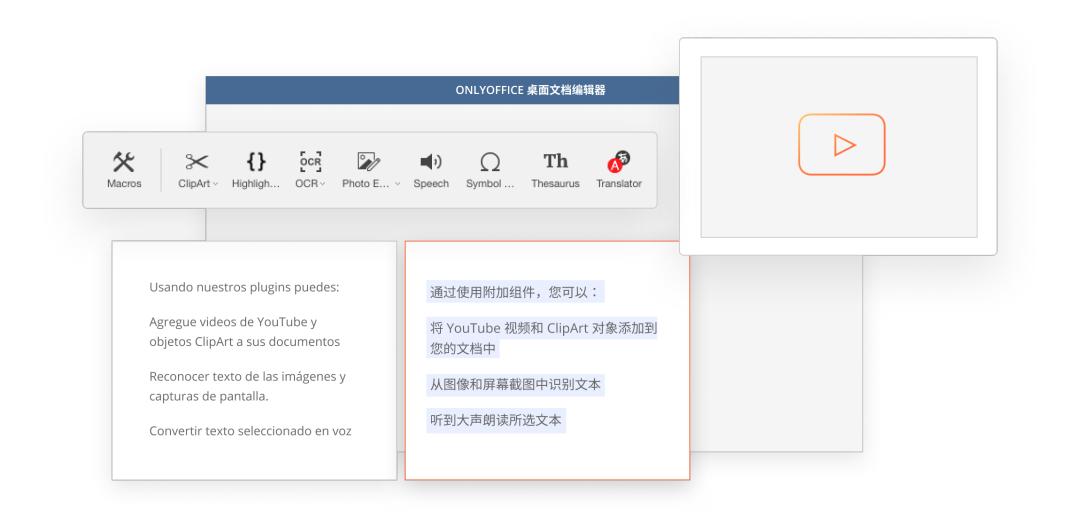The height and width of the screenshot is (517, 1080).
Task: Open the Macros plugin
Action: pos(124,170)
